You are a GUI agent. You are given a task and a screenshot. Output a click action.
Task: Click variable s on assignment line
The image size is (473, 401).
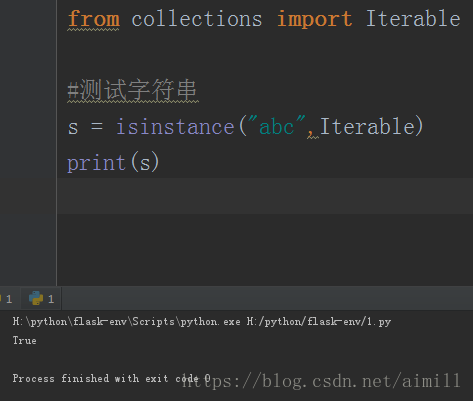coord(73,128)
